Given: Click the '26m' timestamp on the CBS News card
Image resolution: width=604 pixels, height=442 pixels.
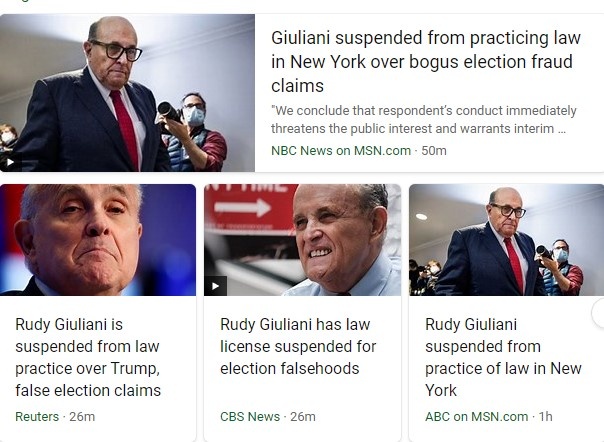Looking at the screenshot, I should [x=301, y=416].
